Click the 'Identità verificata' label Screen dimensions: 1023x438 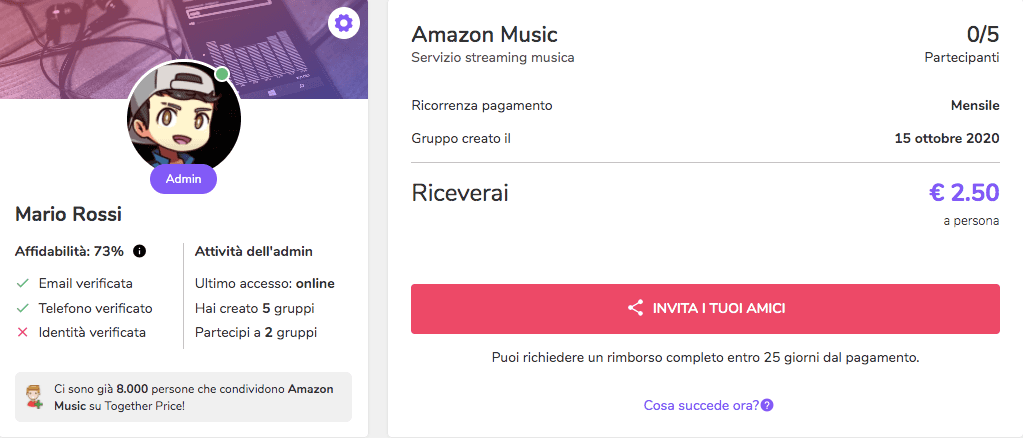click(x=92, y=332)
